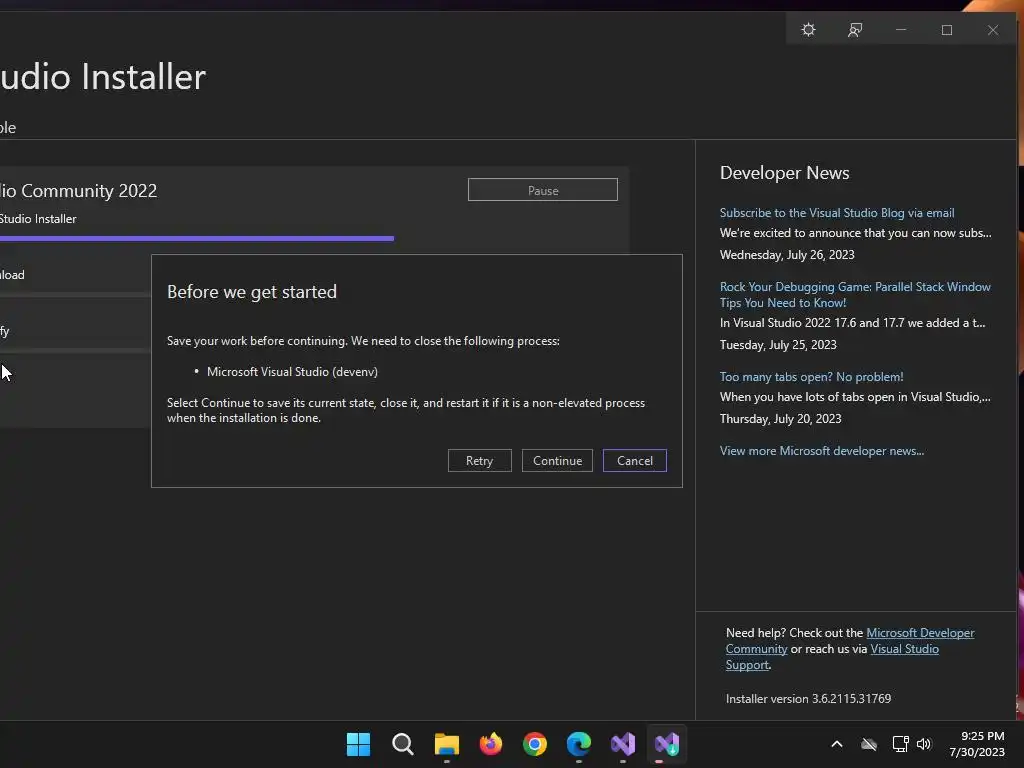1024x768 pixels.
Task: Click the Tuesday, July 25, 2023 date
Action: [x=778, y=345]
